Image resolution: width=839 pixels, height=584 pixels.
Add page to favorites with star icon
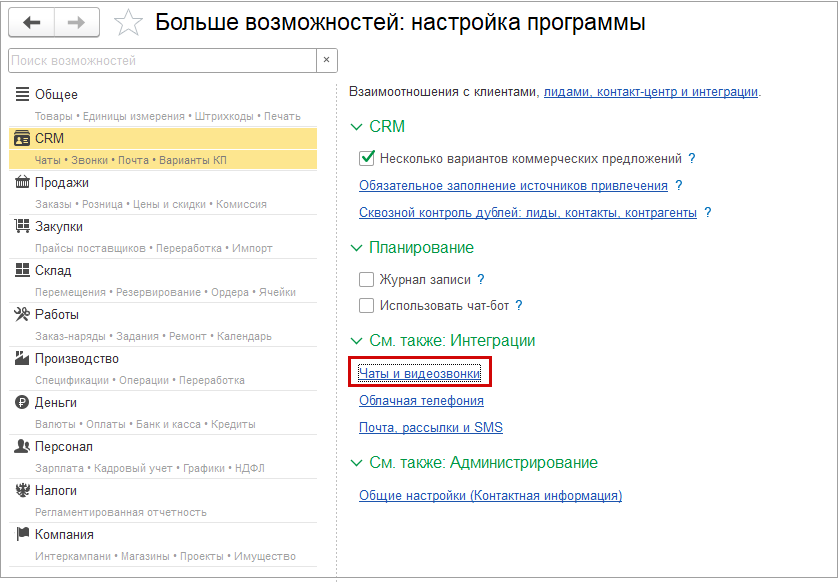click(128, 23)
